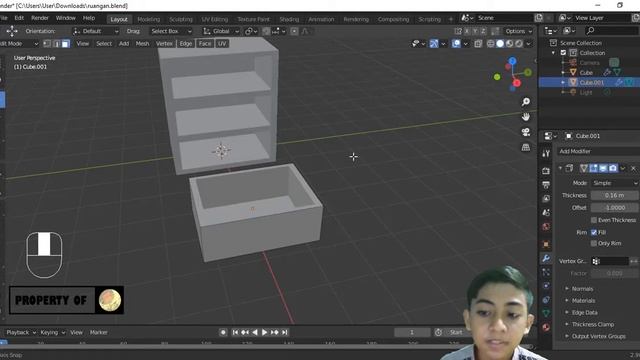The height and width of the screenshot is (360, 640).
Task: Toggle modifier viewport display
Action: (603, 168)
